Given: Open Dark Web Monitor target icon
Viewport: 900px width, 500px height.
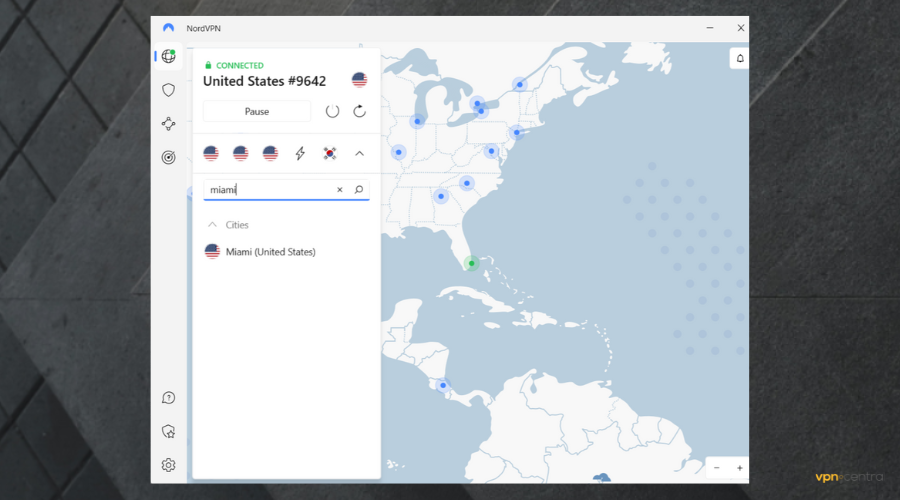Looking at the screenshot, I should tap(168, 157).
